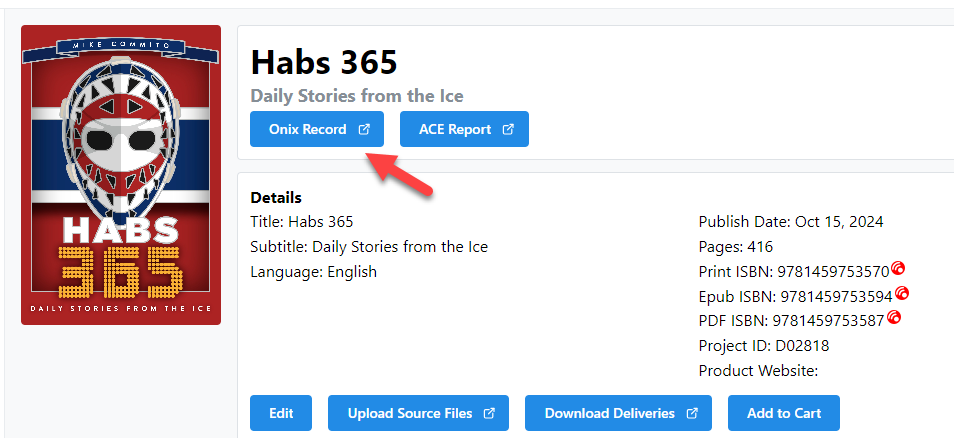Click red icon beside PDF ISBN

point(894,318)
